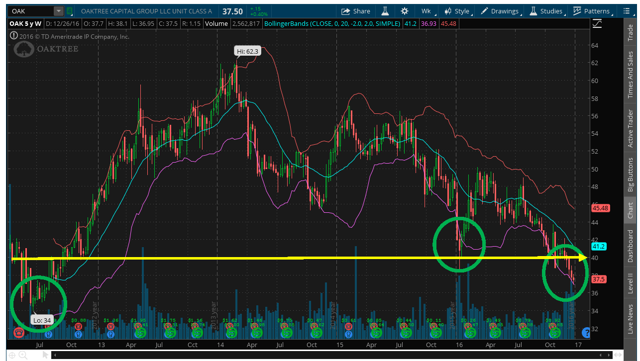Screen dimensions: 640x361
Task: Click the OAK symbol input field
Action: point(31,11)
